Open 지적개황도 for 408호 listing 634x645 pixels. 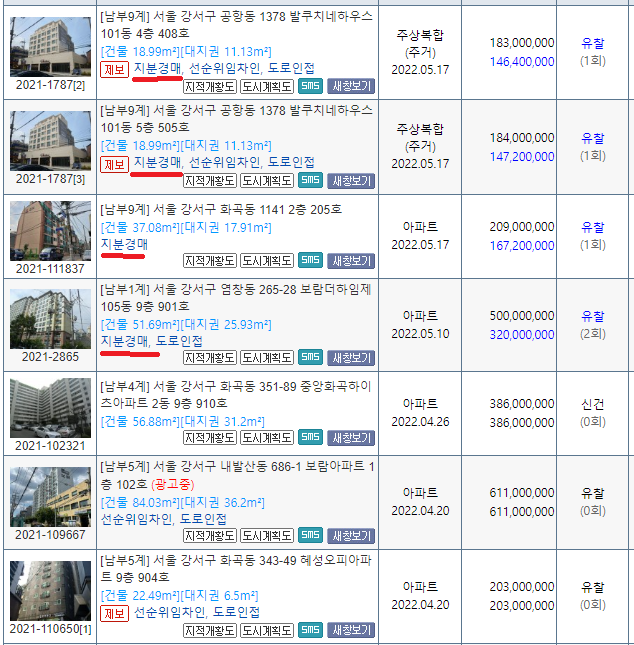click(210, 86)
